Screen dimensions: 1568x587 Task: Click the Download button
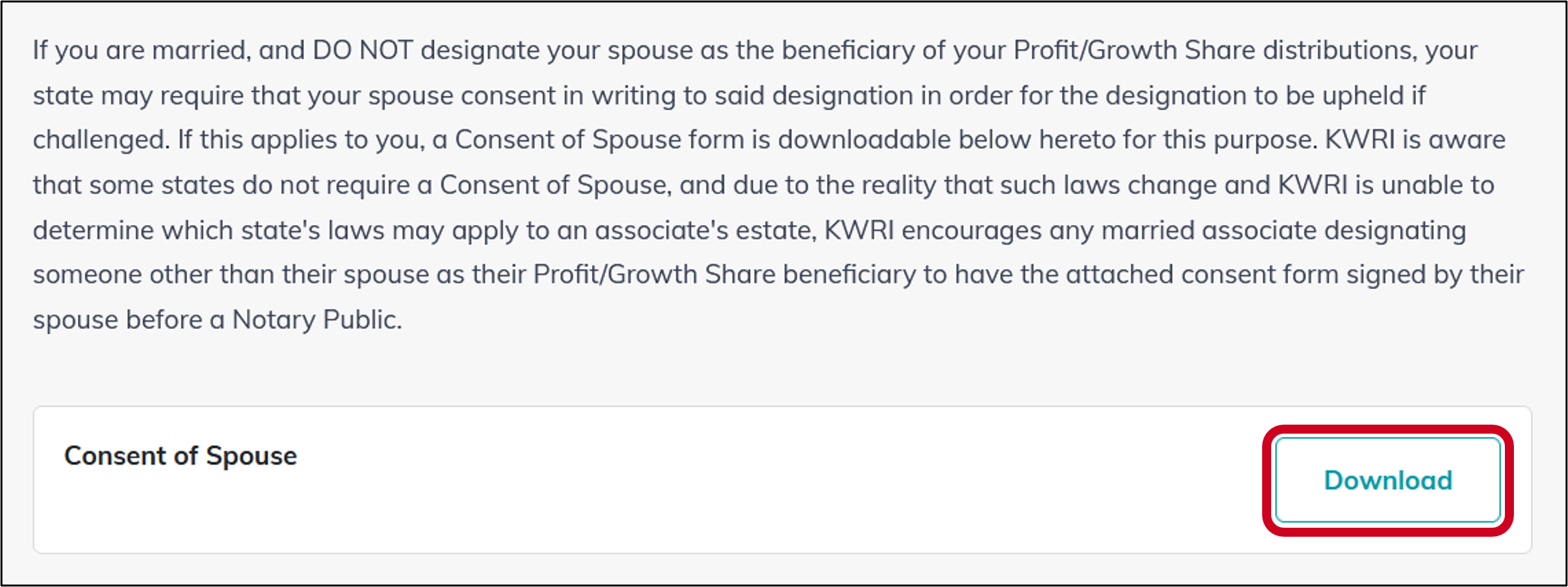1388,480
